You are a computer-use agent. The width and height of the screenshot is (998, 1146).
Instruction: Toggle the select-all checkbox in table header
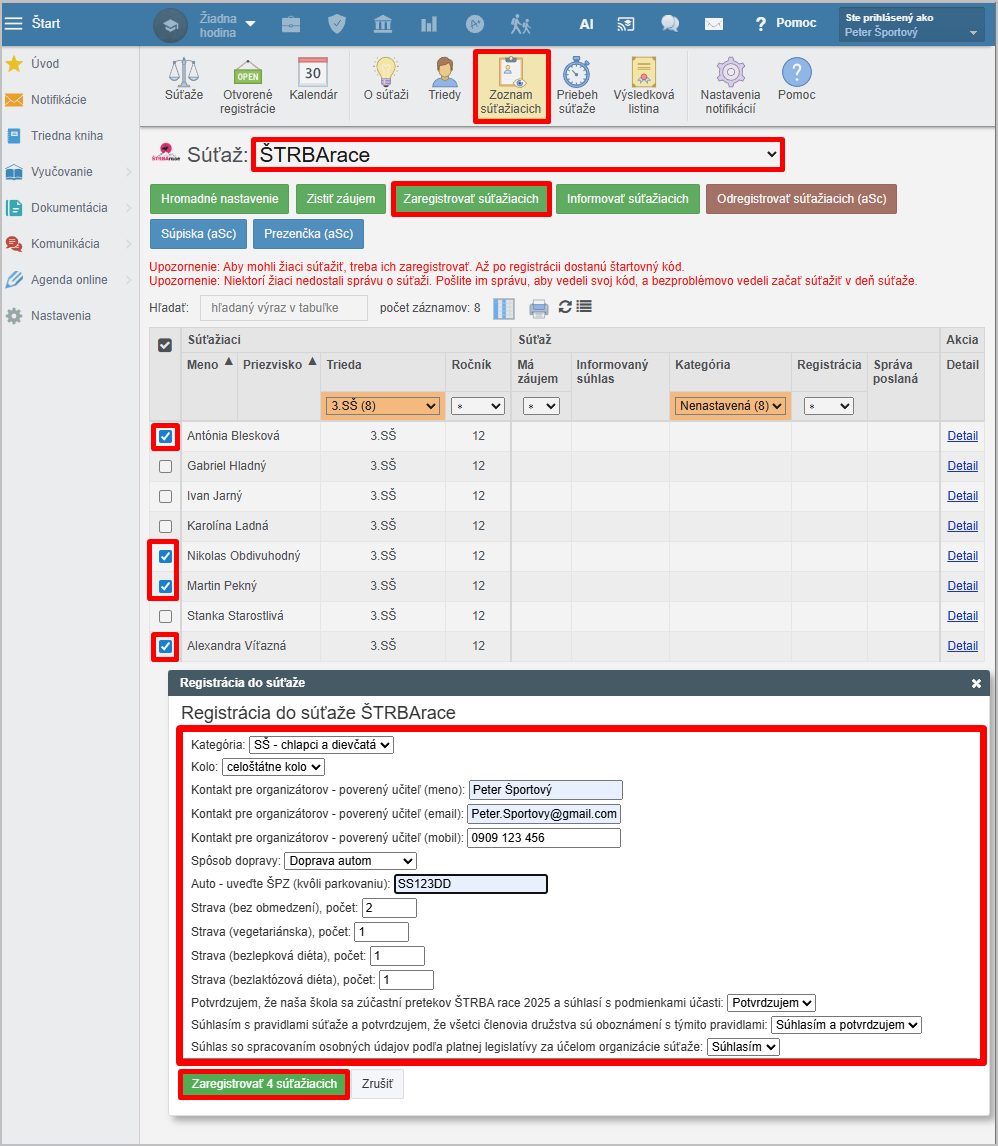click(165, 345)
